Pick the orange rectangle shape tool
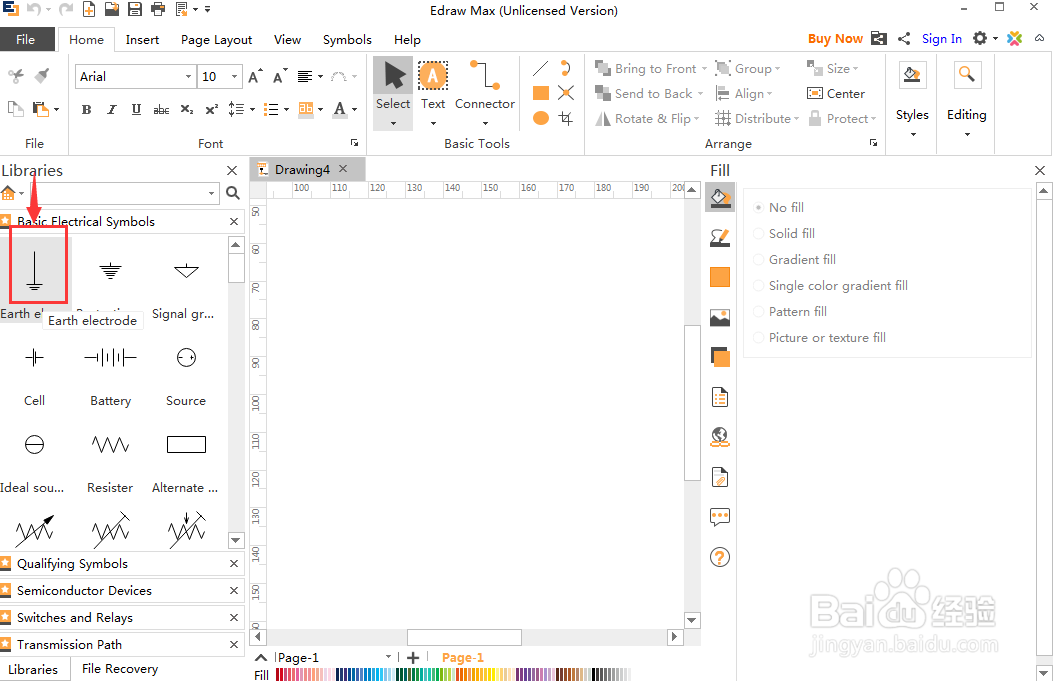1055x681 pixels. click(x=540, y=93)
